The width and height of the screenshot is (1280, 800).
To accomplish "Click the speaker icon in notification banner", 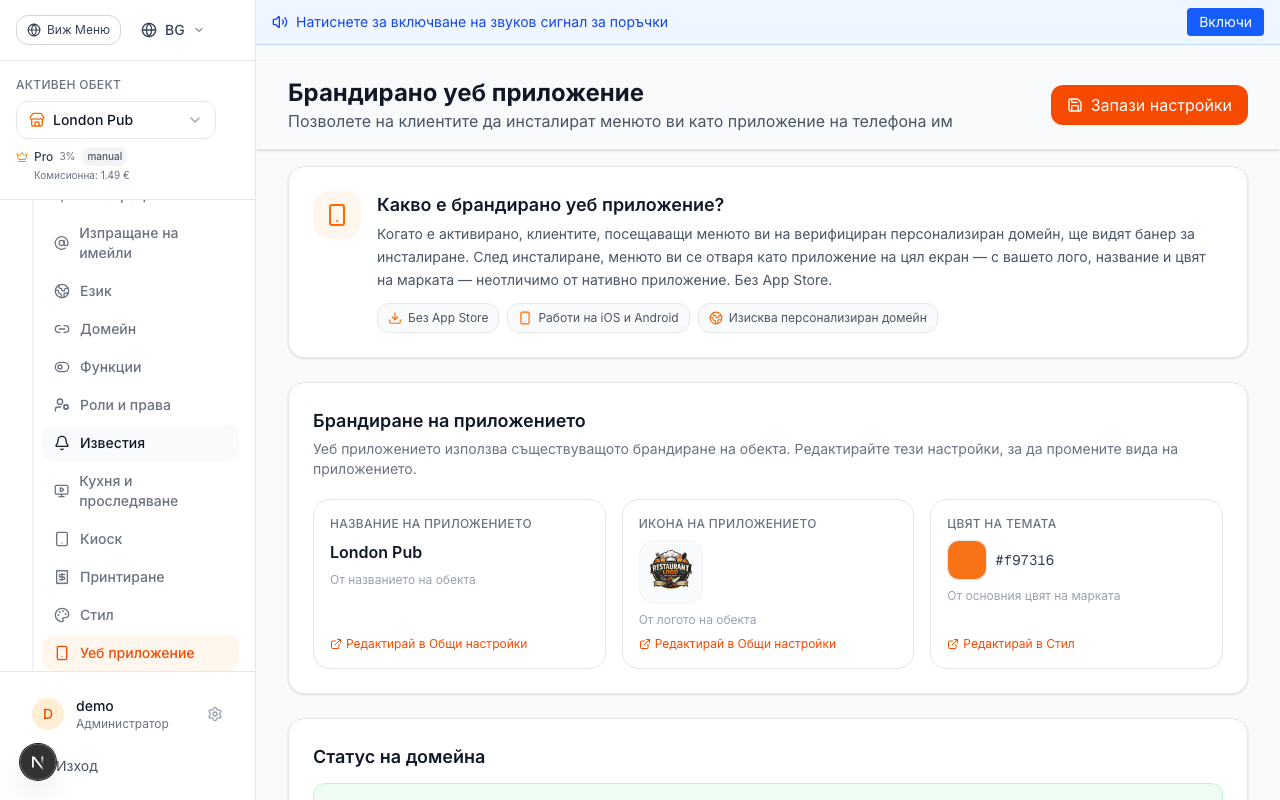I will pos(280,22).
